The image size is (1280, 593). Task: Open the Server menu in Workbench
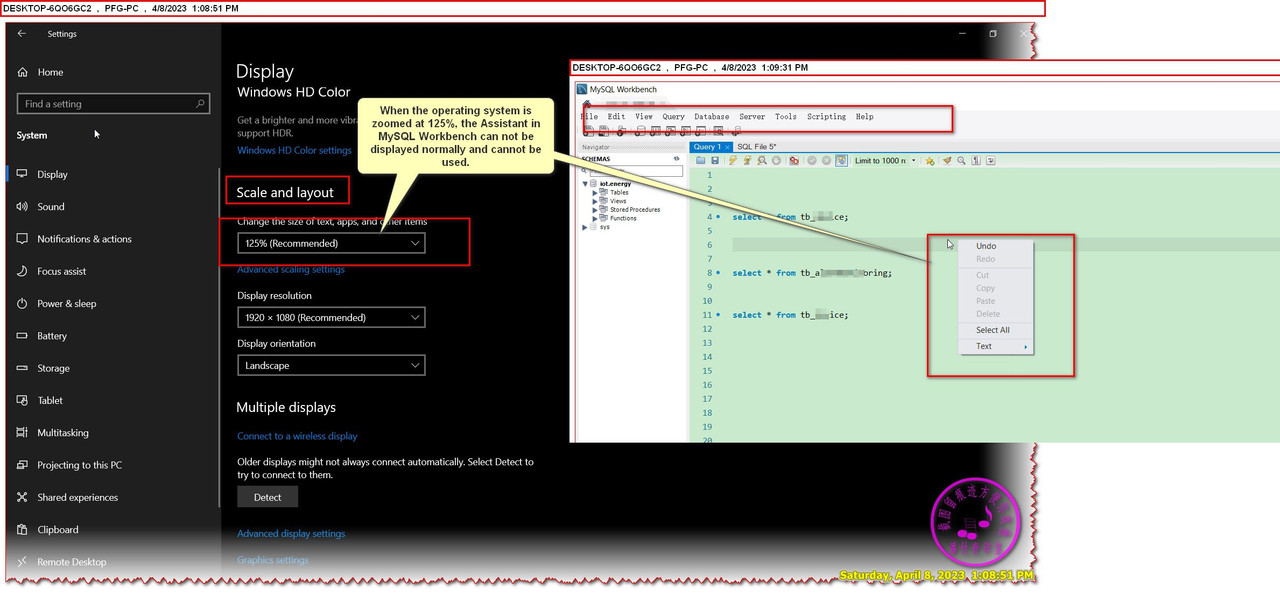coord(752,116)
